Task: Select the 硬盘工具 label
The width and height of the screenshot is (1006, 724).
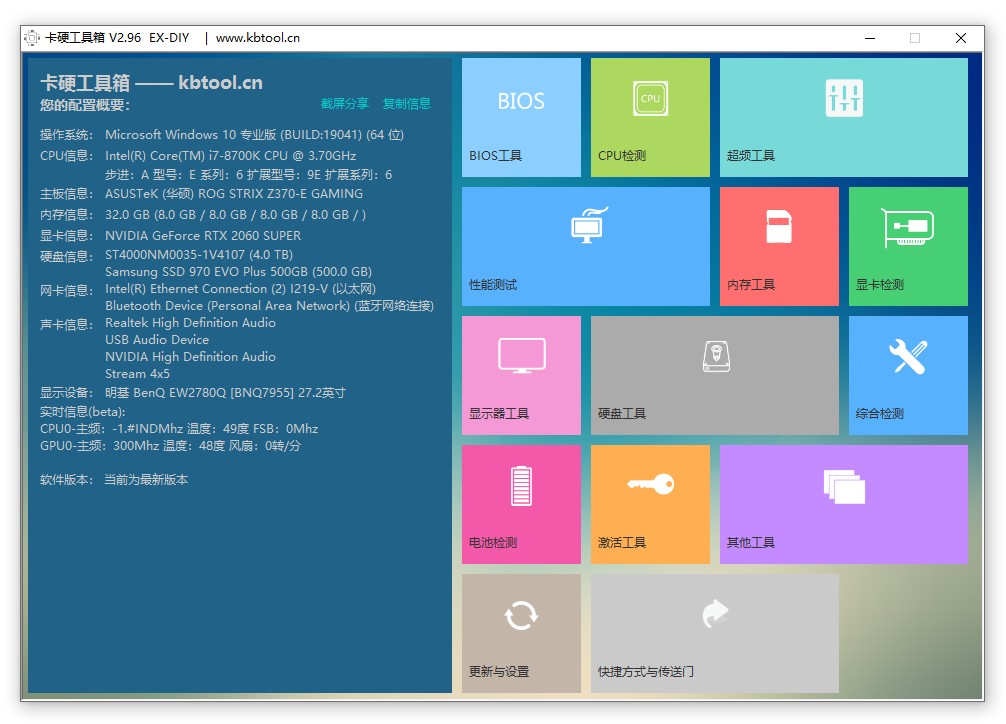Action: point(622,413)
